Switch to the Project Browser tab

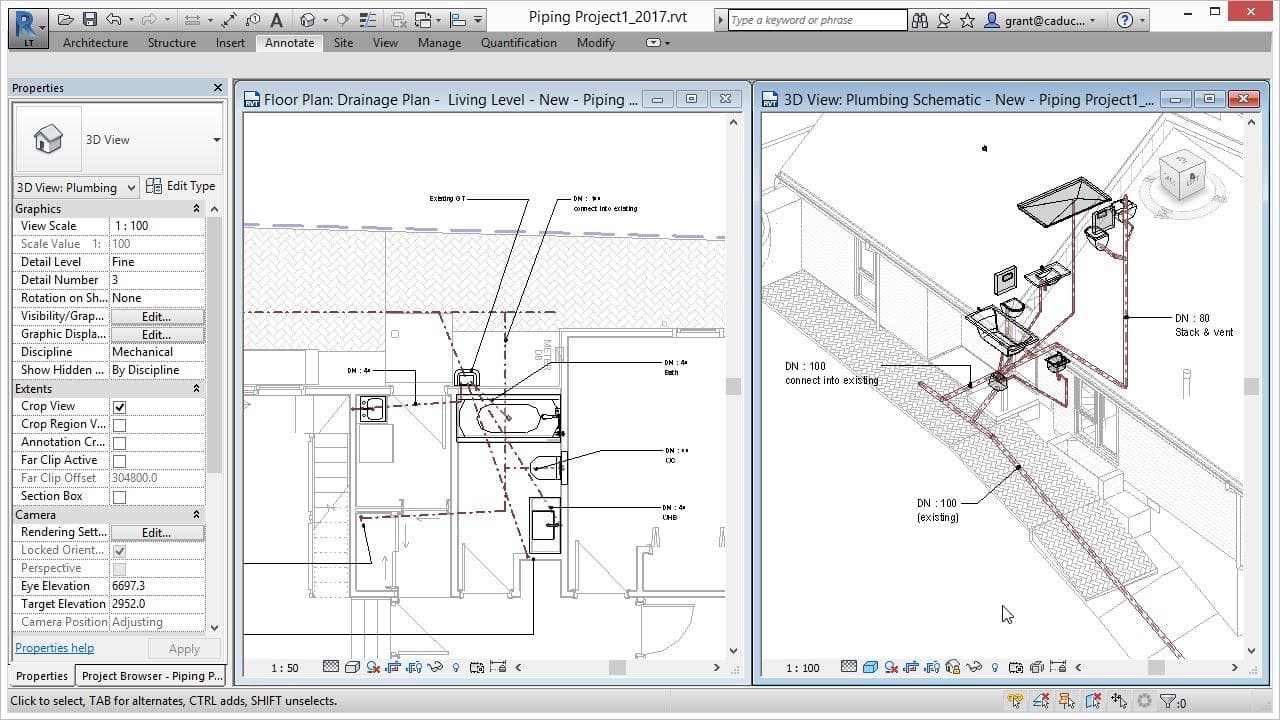click(152, 676)
